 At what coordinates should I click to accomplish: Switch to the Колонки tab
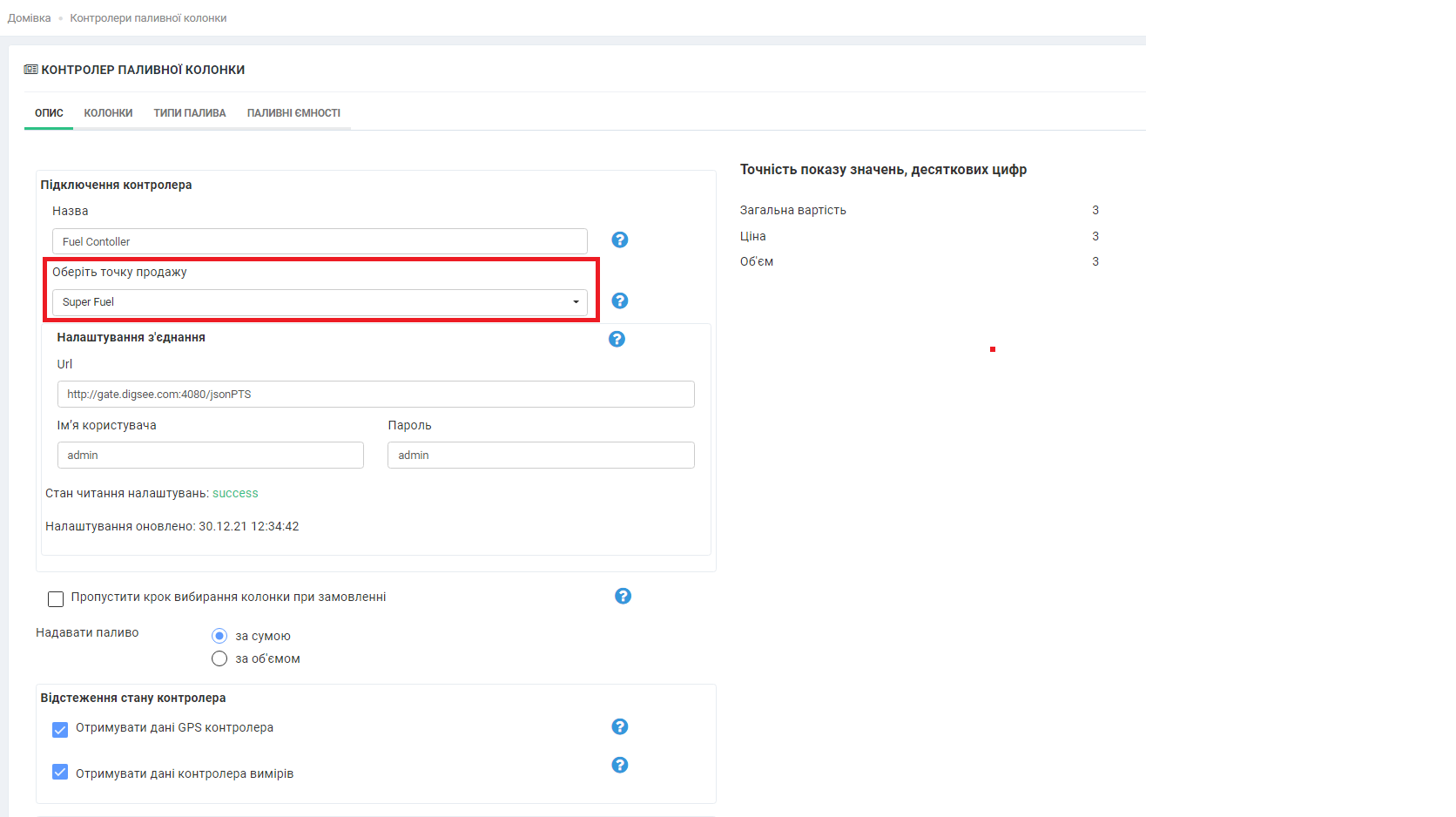point(108,113)
